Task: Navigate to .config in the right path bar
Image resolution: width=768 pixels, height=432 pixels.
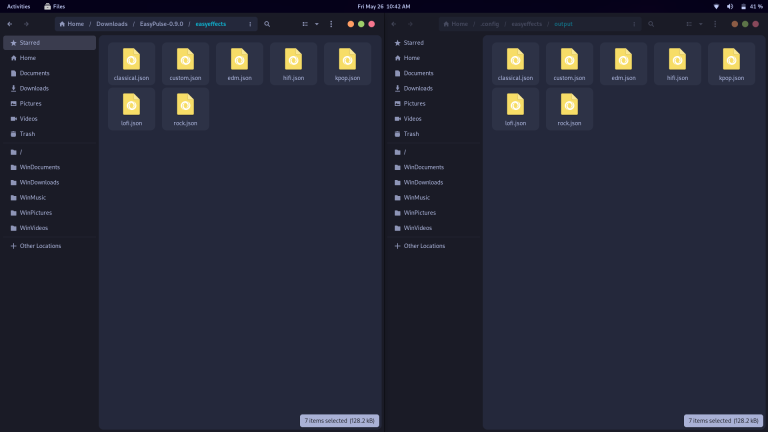Action: coord(491,23)
